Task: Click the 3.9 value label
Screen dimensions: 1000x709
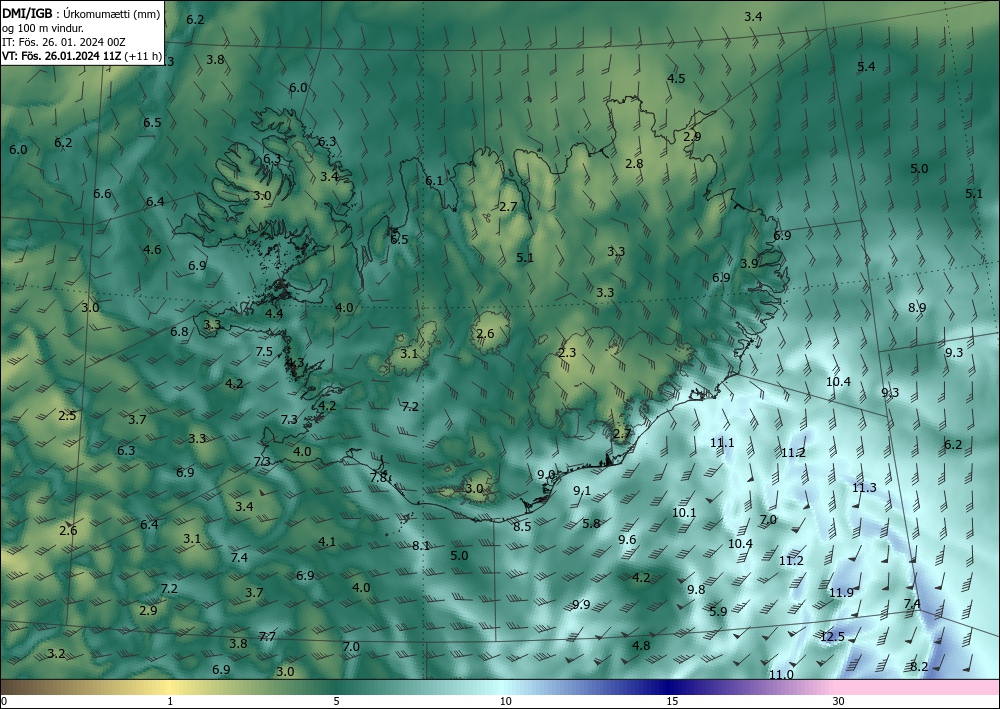Action: click(x=749, y=263)
